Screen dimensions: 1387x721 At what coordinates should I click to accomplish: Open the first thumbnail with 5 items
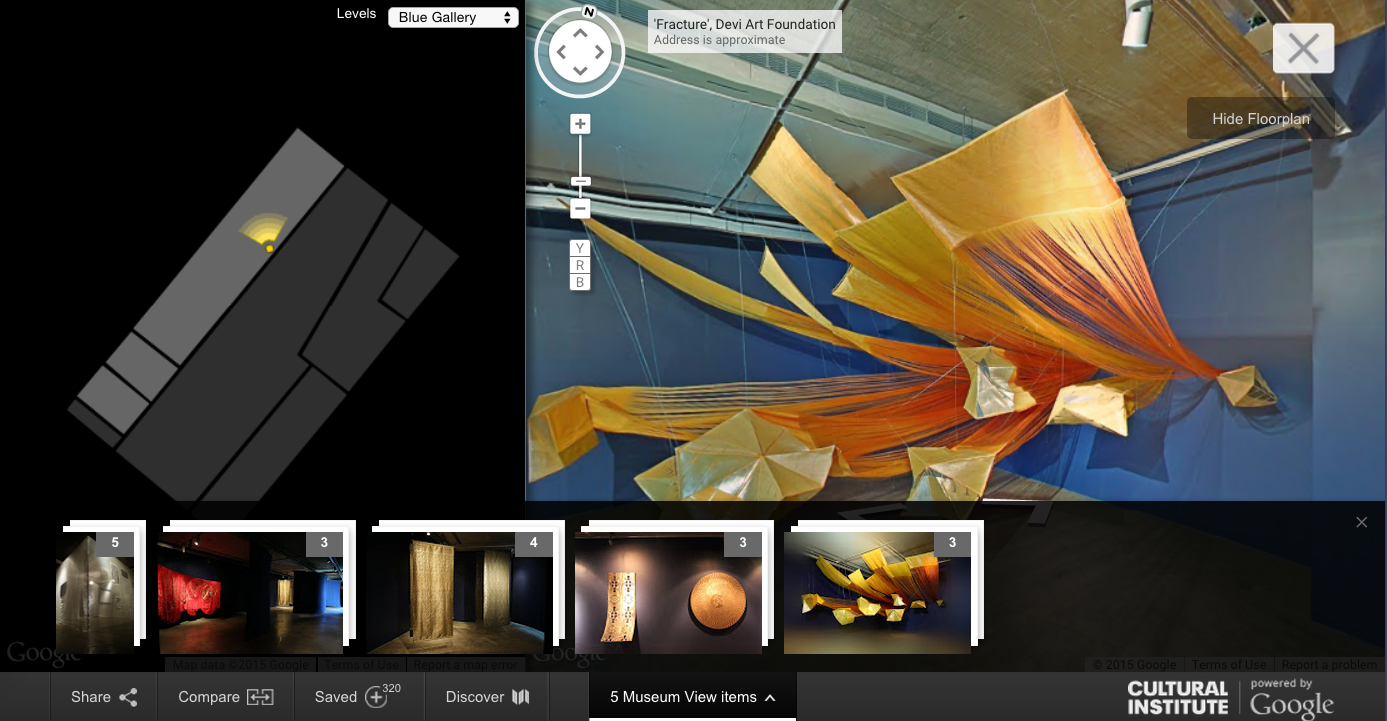[95, 592]
